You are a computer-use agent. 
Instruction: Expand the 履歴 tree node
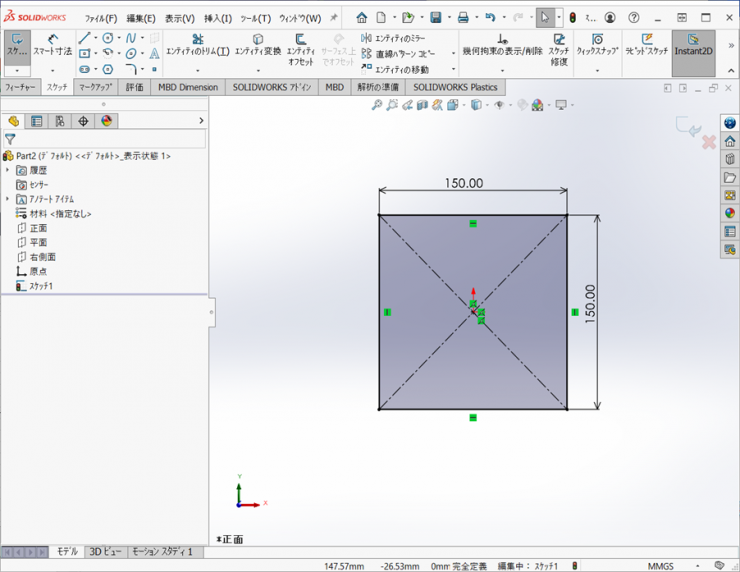pyautogui.click(x=8, y=171)
